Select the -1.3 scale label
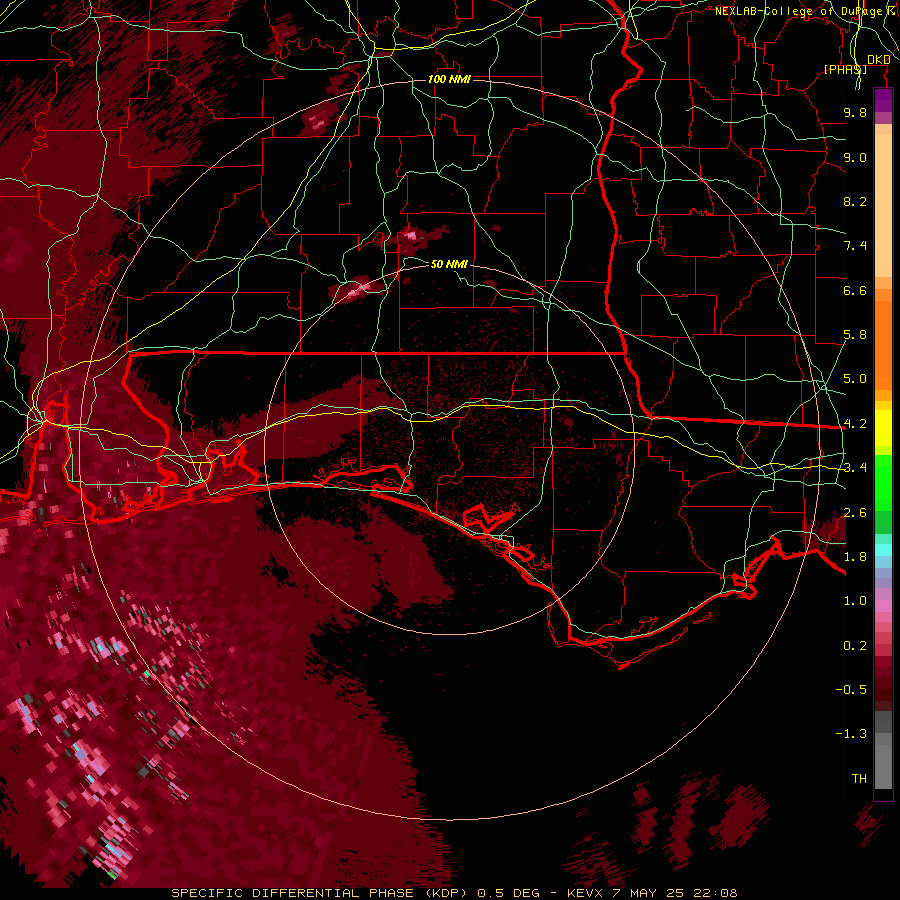 851,734
